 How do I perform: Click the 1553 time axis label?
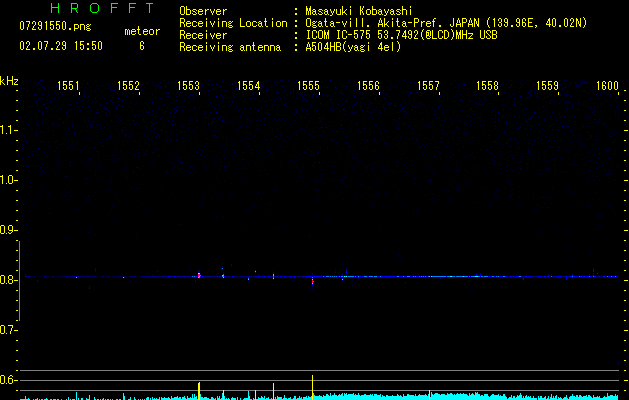click(x=188, y=86)
